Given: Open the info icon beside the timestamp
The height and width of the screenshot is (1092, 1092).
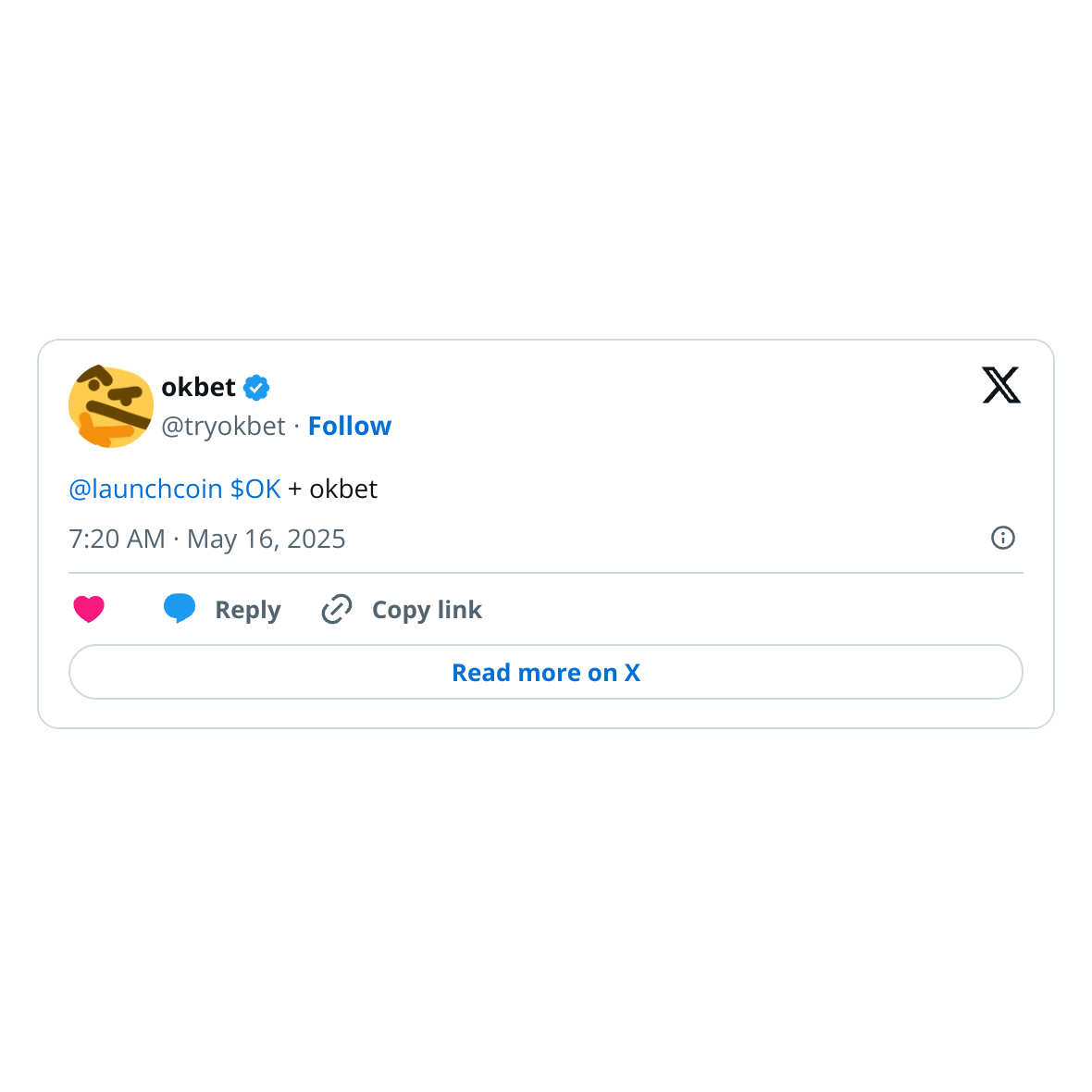Looking at the screenshot, I should tap(1003, 538).
